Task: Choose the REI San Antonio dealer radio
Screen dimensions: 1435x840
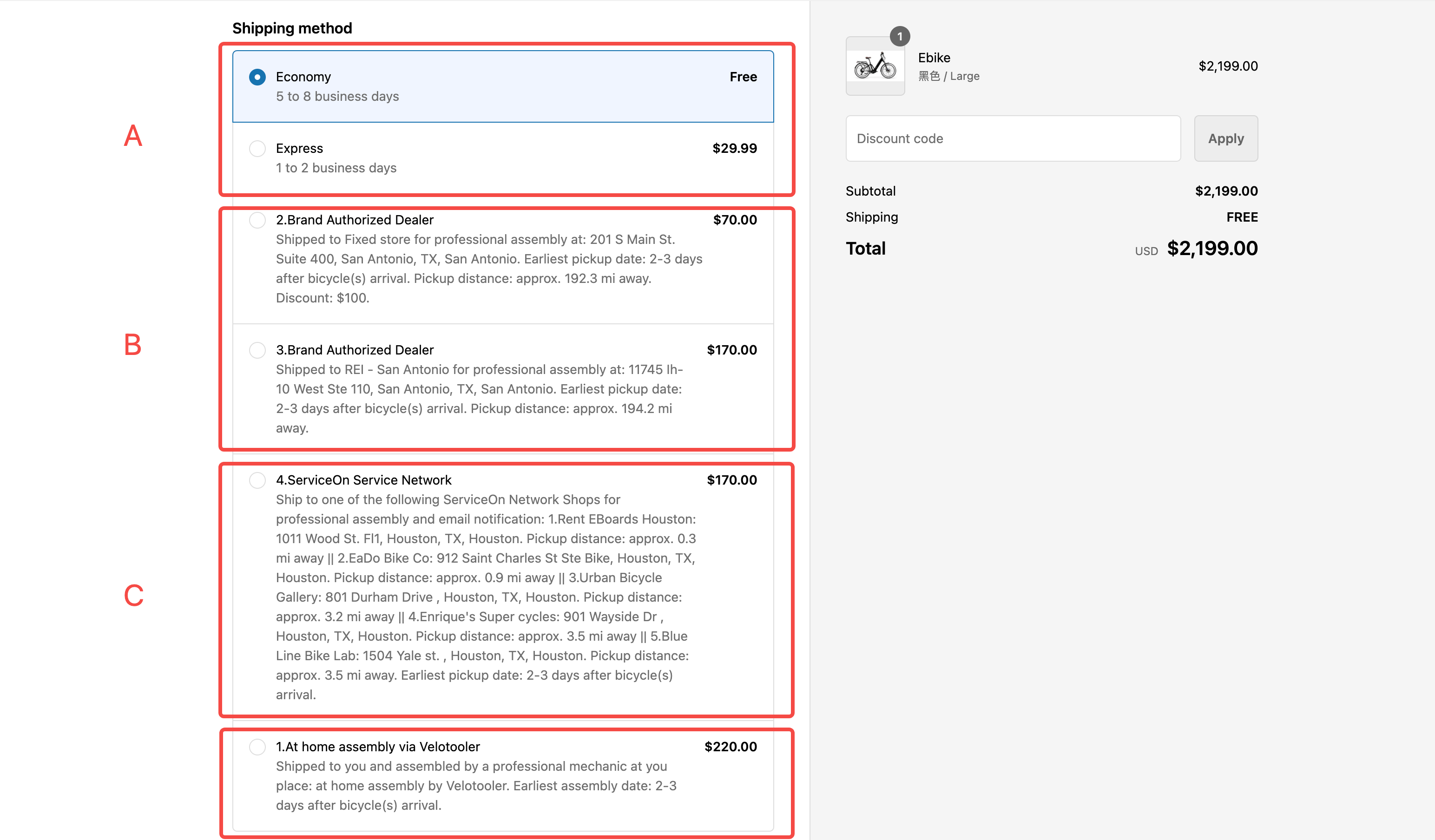Action: [x=257, y=350]
